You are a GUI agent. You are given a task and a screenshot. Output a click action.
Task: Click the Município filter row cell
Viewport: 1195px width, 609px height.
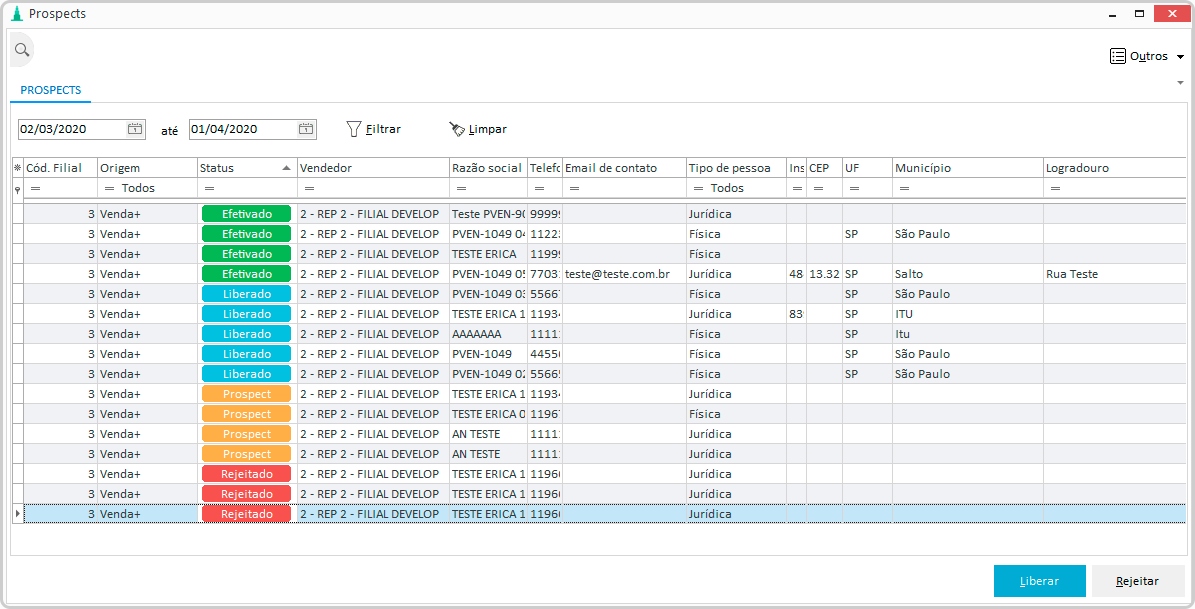click(x=968, y=188)
